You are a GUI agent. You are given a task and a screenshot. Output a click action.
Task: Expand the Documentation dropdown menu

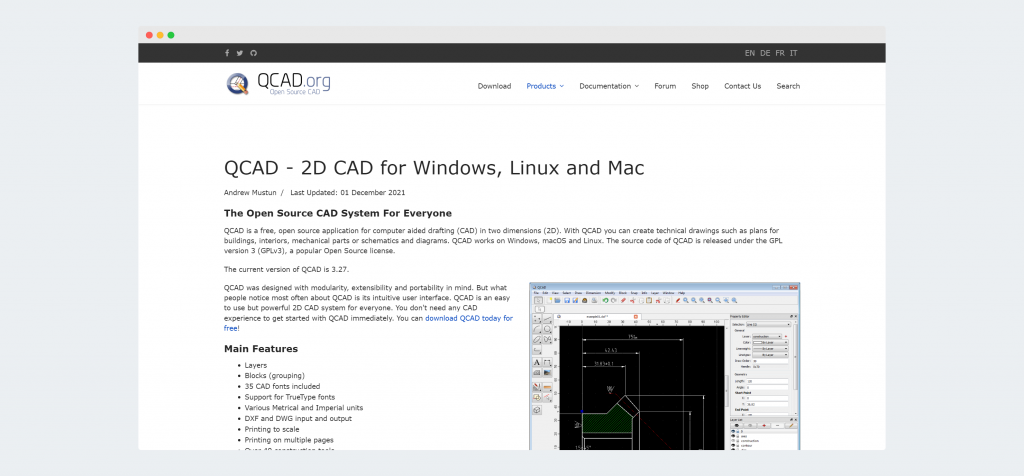pos(609,86)
